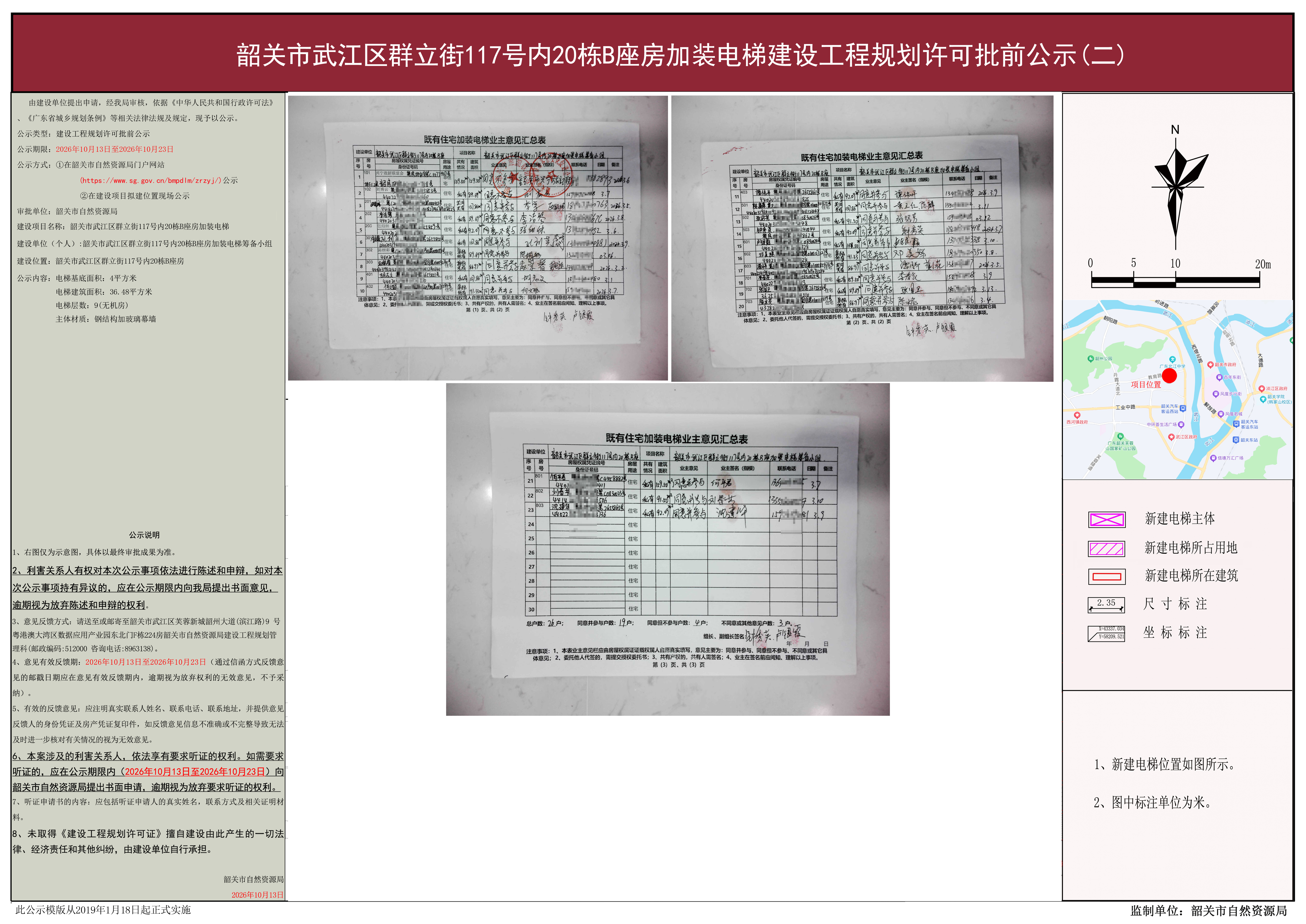This screenshot has height=924, width=1306.
Task: Open the opinion summary photo, page 2 of 3
Action: tap(862, 238)
